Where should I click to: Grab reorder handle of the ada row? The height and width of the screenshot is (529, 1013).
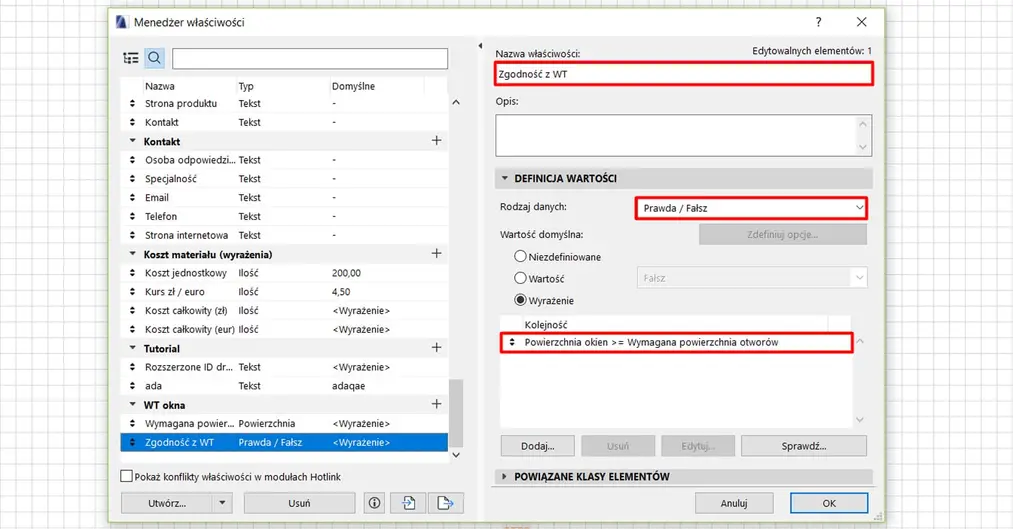(132, 386)
